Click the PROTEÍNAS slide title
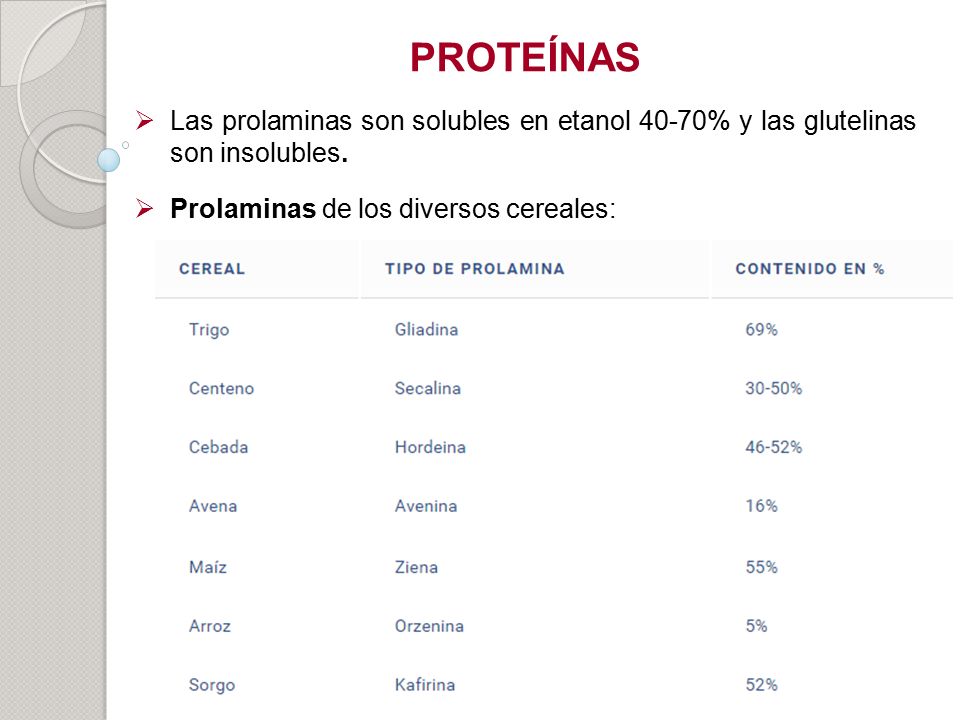 [525, 57]
